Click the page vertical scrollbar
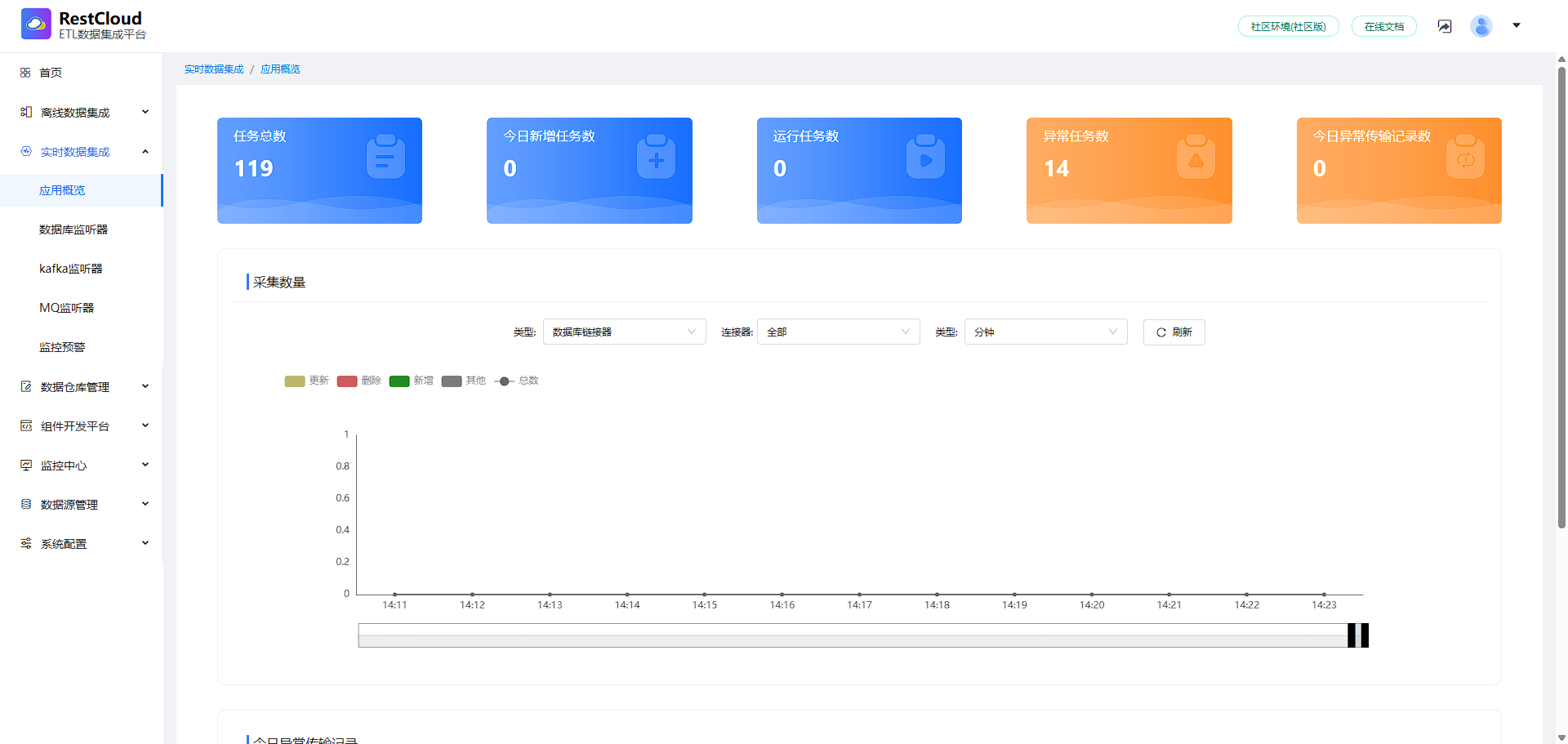This screenshot has width=1568, height=744. 1561,298
